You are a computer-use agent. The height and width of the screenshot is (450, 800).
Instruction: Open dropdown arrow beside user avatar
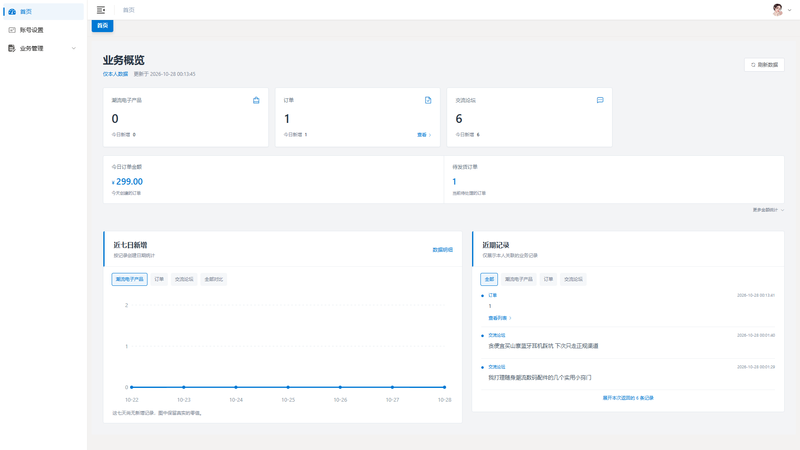pyautogui.click(x=790, y=10)
